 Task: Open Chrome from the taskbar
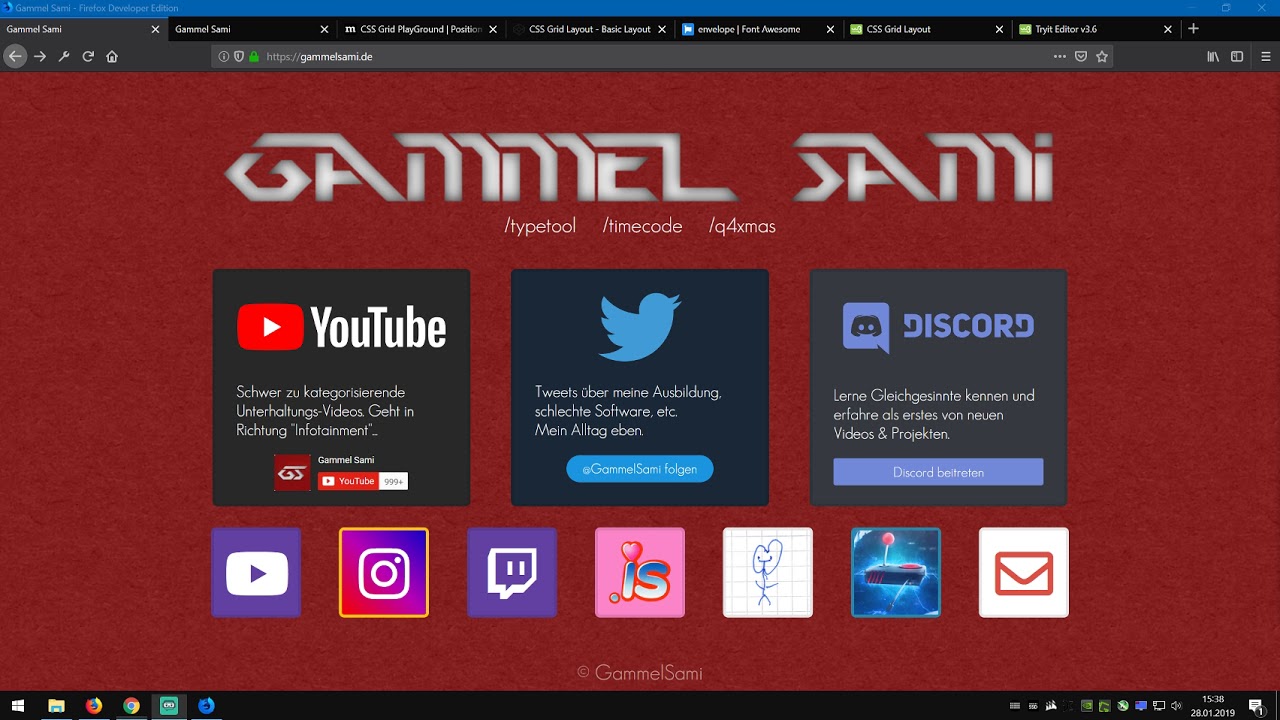tap(131, 705)
